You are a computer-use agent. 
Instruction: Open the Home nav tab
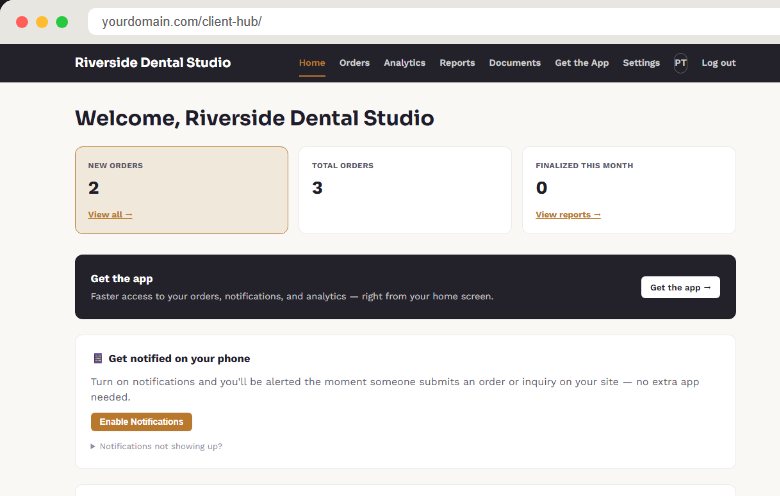[312, 63]
